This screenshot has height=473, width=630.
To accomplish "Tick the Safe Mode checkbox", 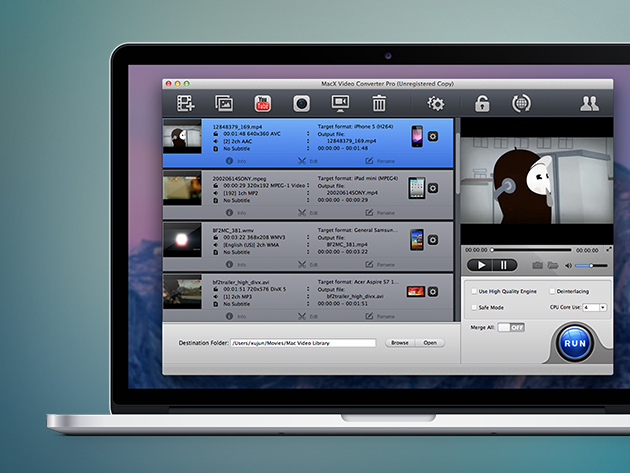I will 474,307.
